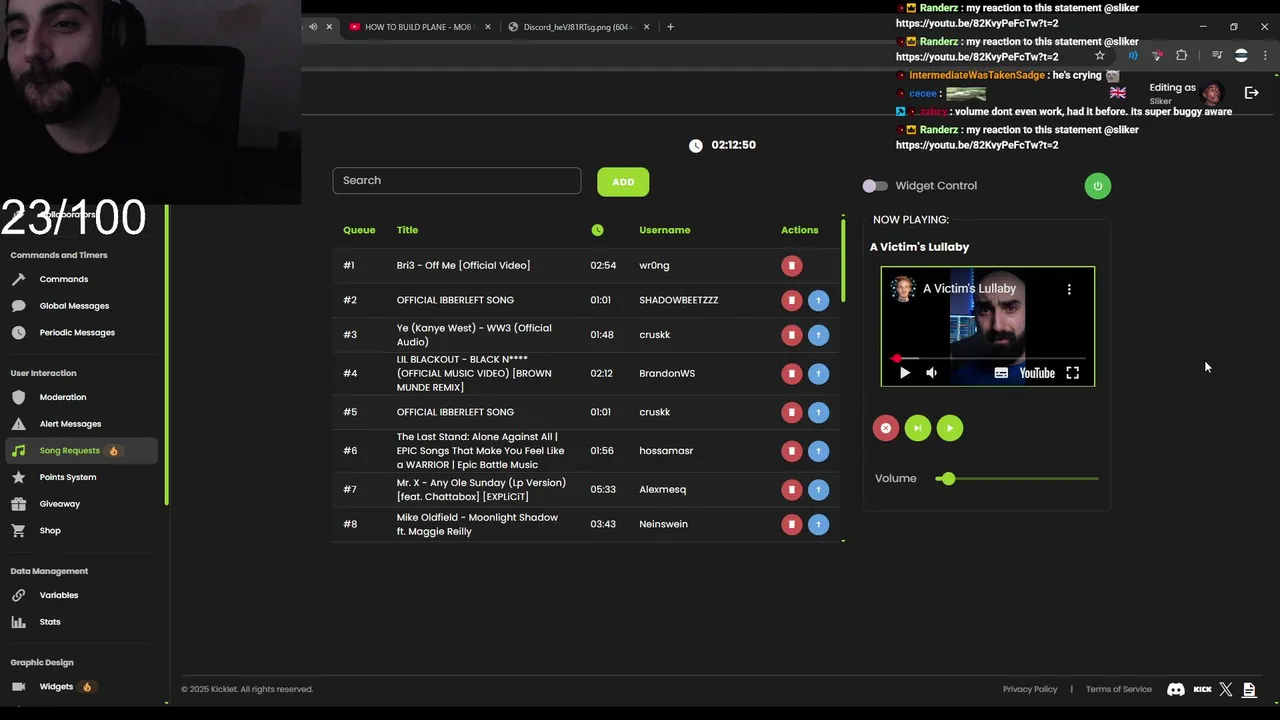Click the logout icon near Editing as
The height and width of the screenshot is (720, 1280).
tap(1251, 92)
